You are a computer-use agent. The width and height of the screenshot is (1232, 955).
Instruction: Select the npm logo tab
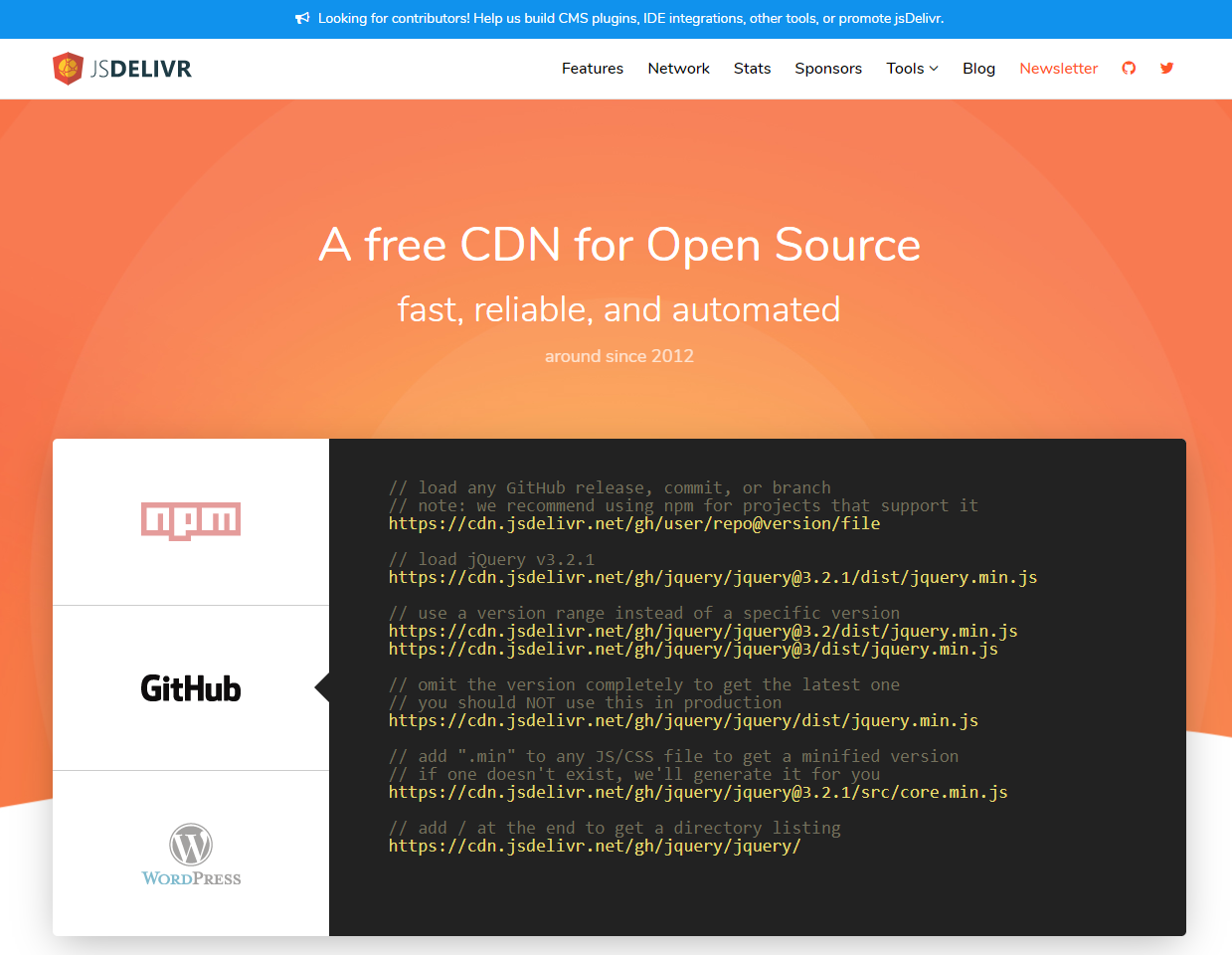pos(191,521)
